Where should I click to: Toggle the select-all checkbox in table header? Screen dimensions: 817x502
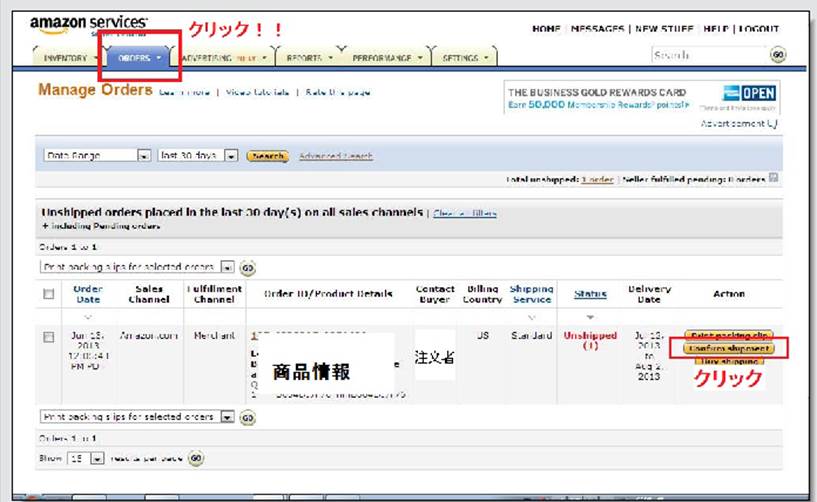[x=49, y=294]
